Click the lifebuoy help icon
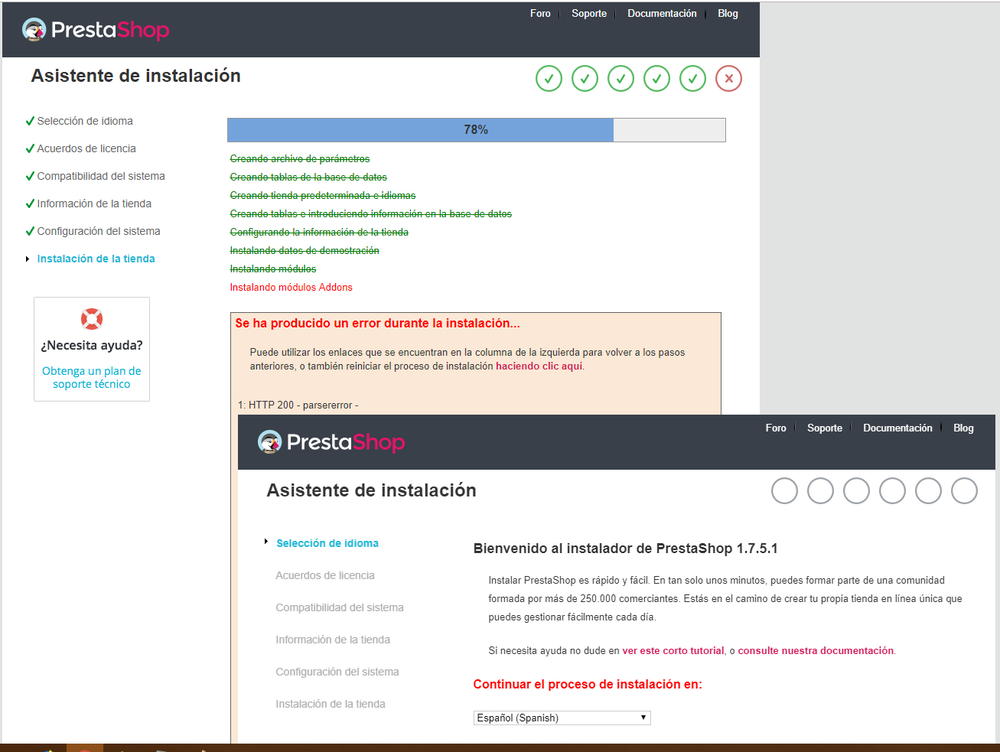Screen dimensions: 1000x752 [92, 319]
